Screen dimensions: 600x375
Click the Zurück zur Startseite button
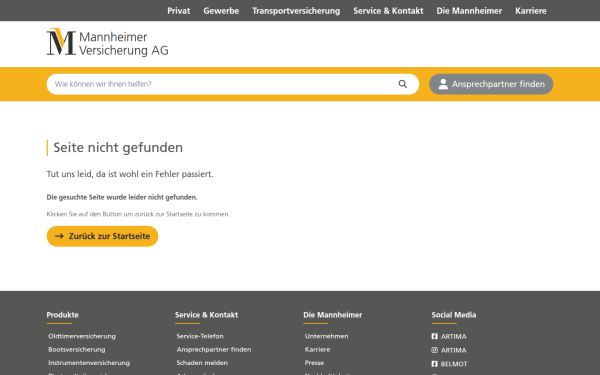(x=102, y=236)
